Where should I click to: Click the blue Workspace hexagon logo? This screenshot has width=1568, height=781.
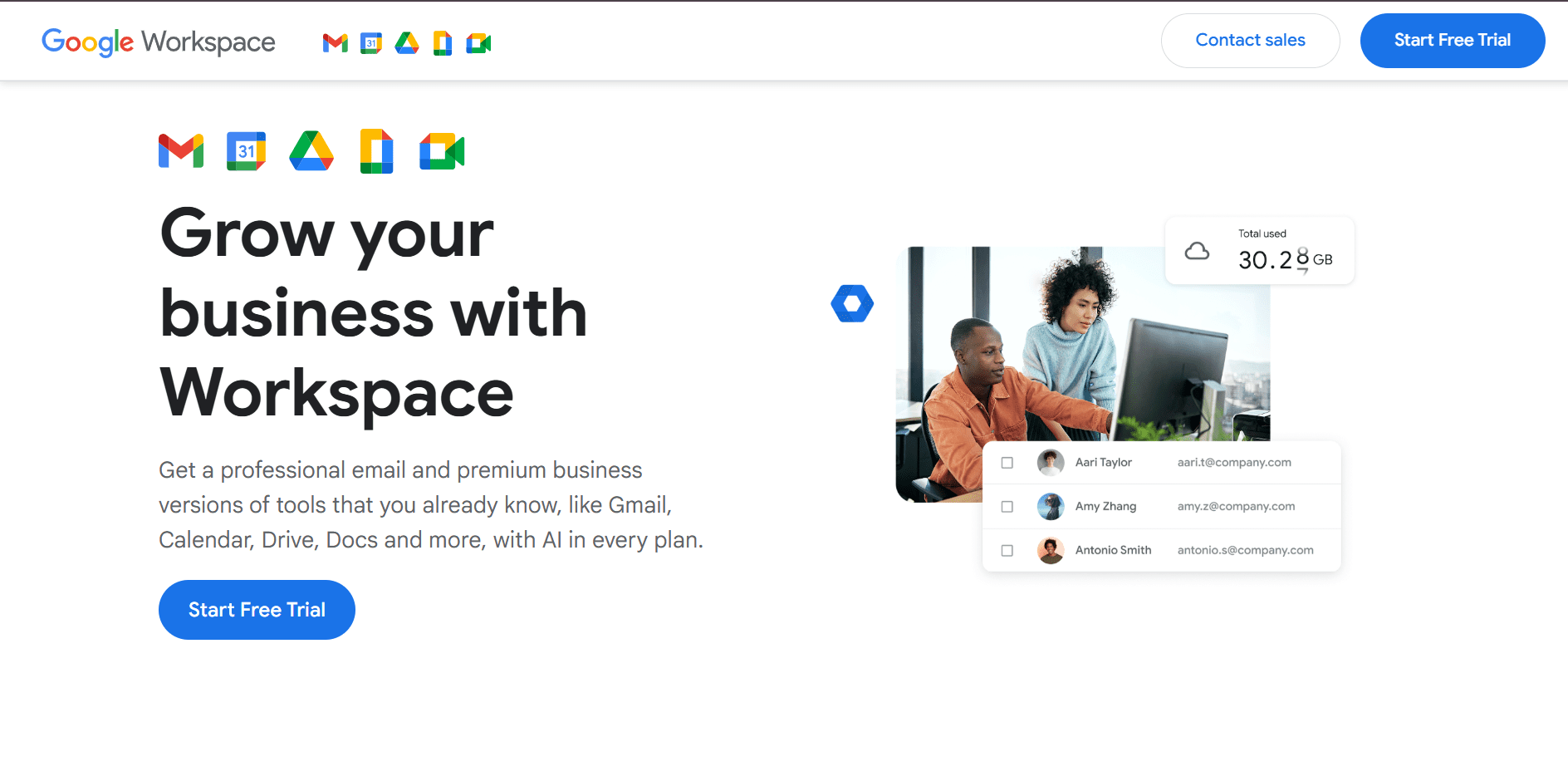click(852, 303)
